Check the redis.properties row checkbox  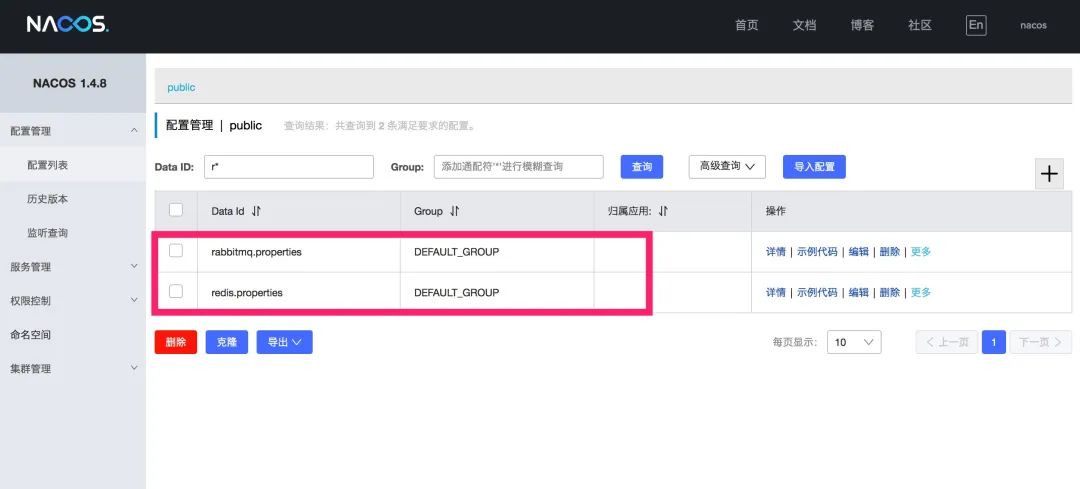tap(176, 291)
